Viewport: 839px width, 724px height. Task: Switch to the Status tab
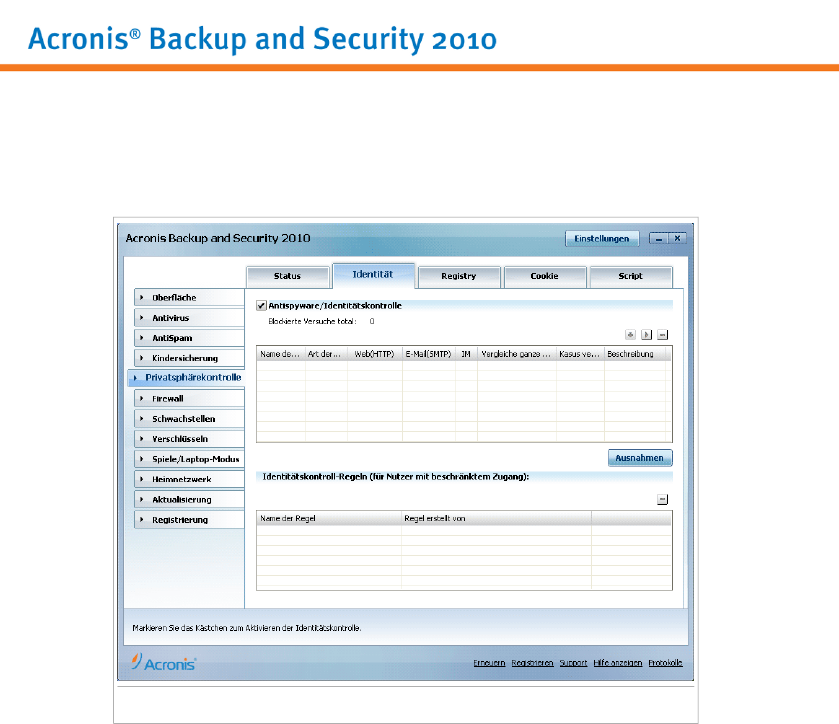click(x=287, y=276)
